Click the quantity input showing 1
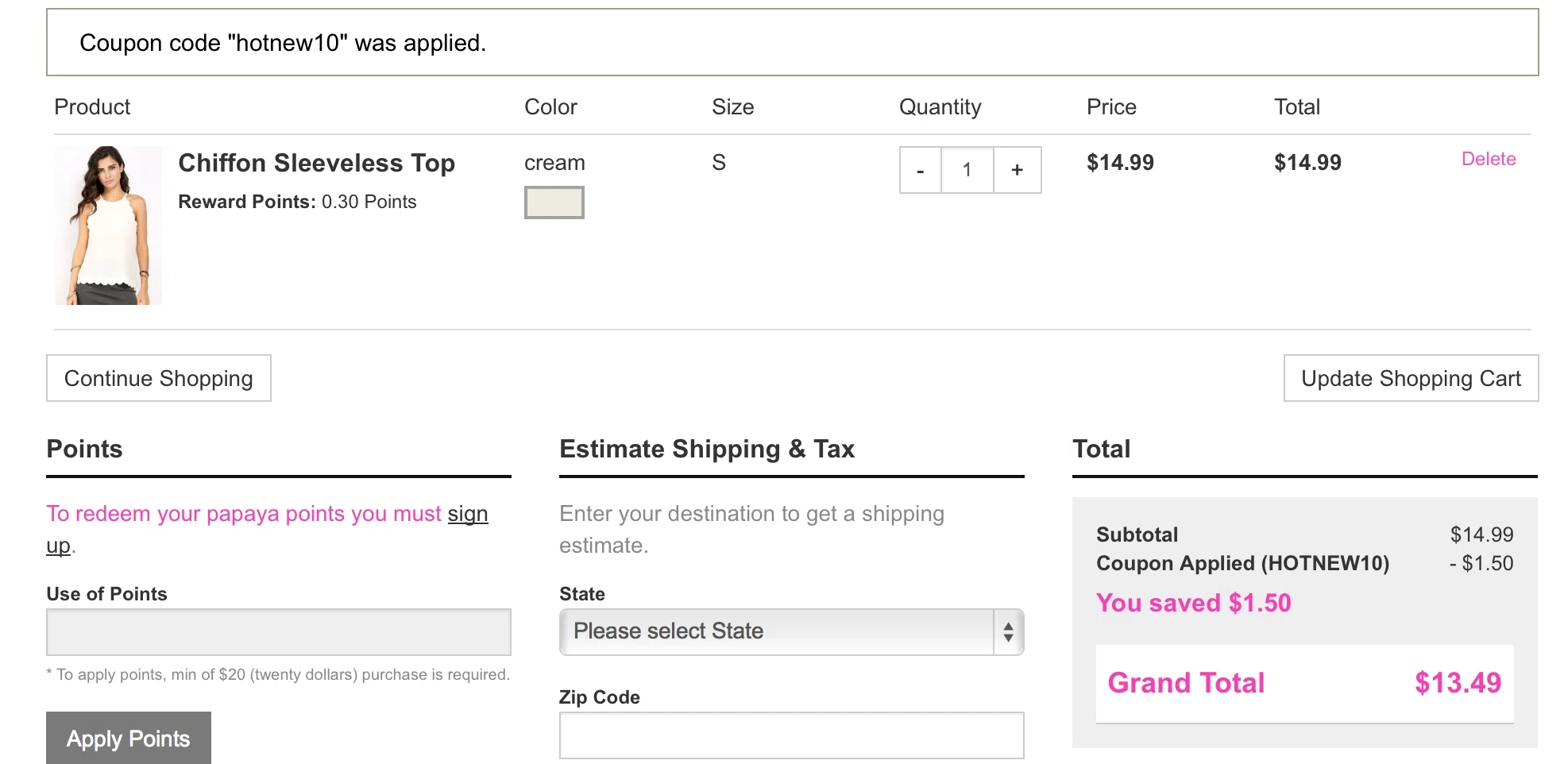 pyautogui.click(x=967, y=170)
